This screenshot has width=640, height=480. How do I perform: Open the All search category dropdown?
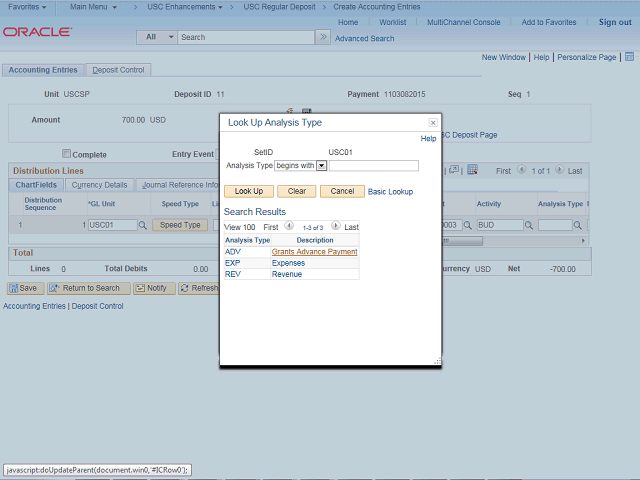[x=157, y=37]
